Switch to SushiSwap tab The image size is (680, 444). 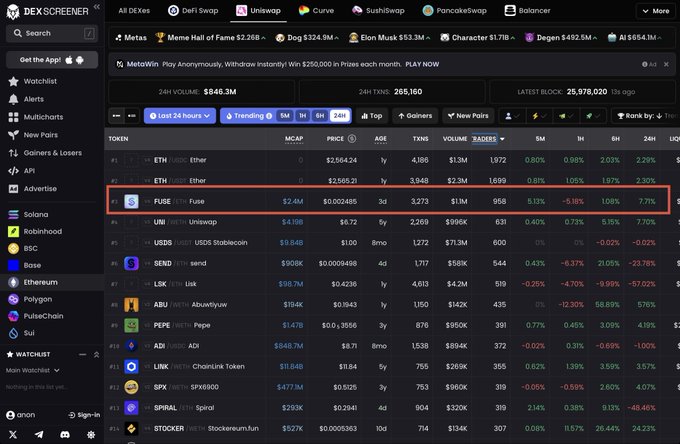coord(378,10)
